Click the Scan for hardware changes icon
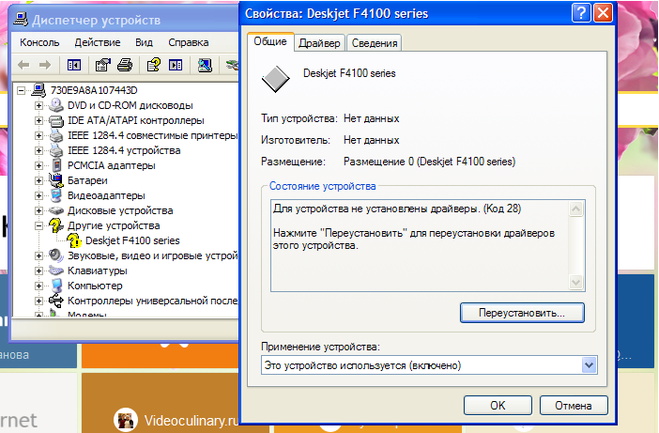Viewport: 659px width, 433px height. (205, 65)
